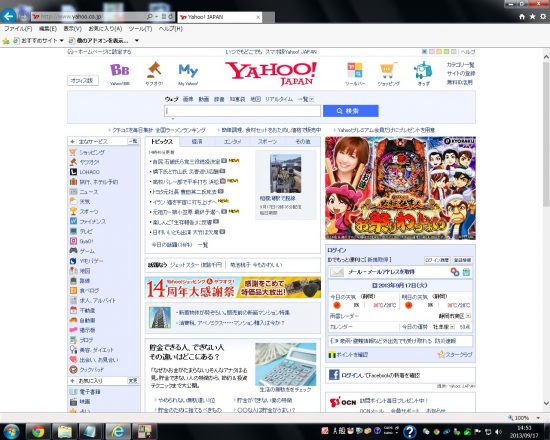Open the View (表示) menu
Screen dimensions: 550x440
coord(72,29)
